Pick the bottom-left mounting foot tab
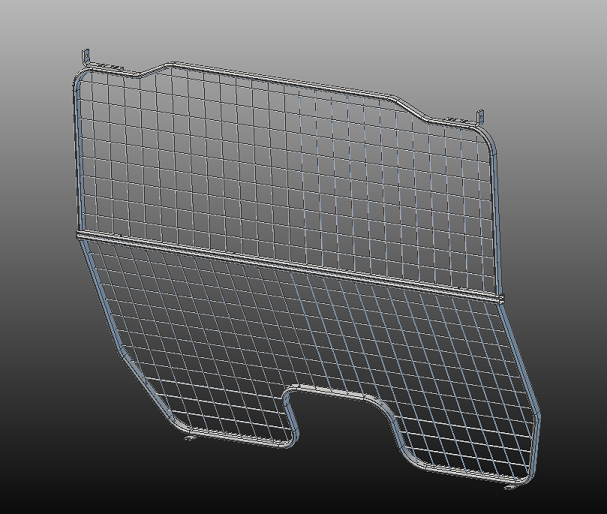 [x=190, y=438]
